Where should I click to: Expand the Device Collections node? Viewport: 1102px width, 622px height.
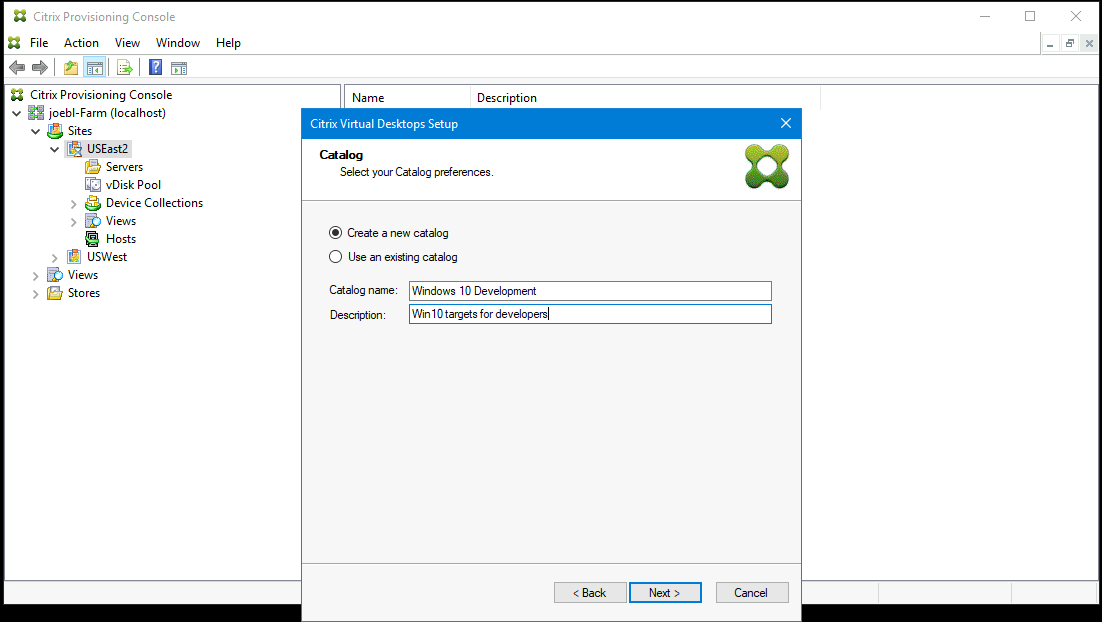click(x=72, y=202)
